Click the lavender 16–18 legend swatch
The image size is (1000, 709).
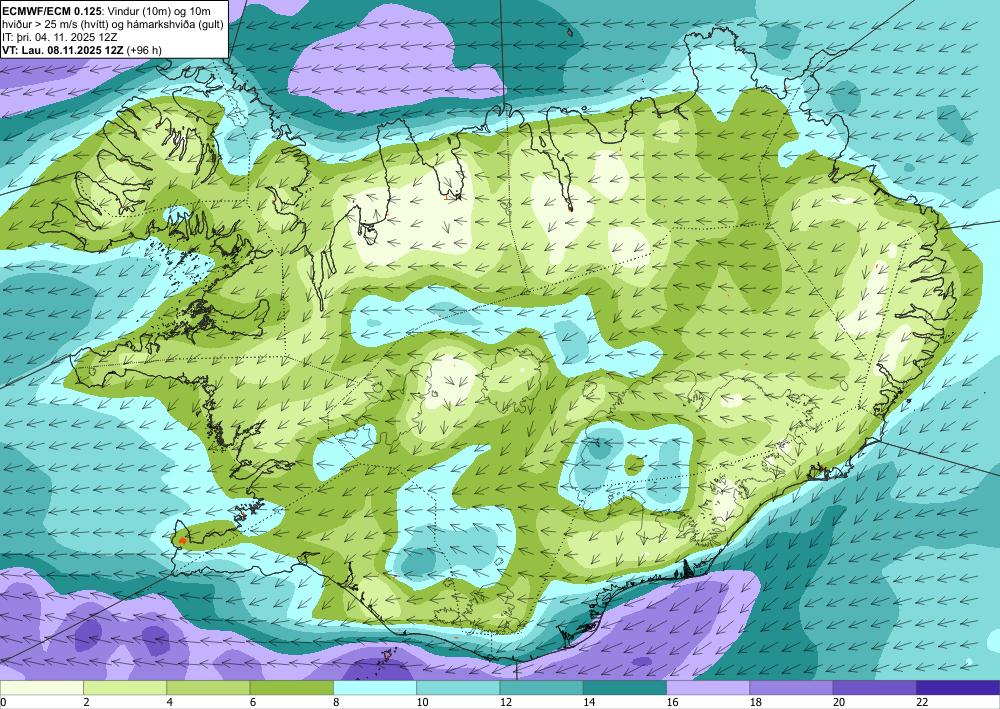708,688
